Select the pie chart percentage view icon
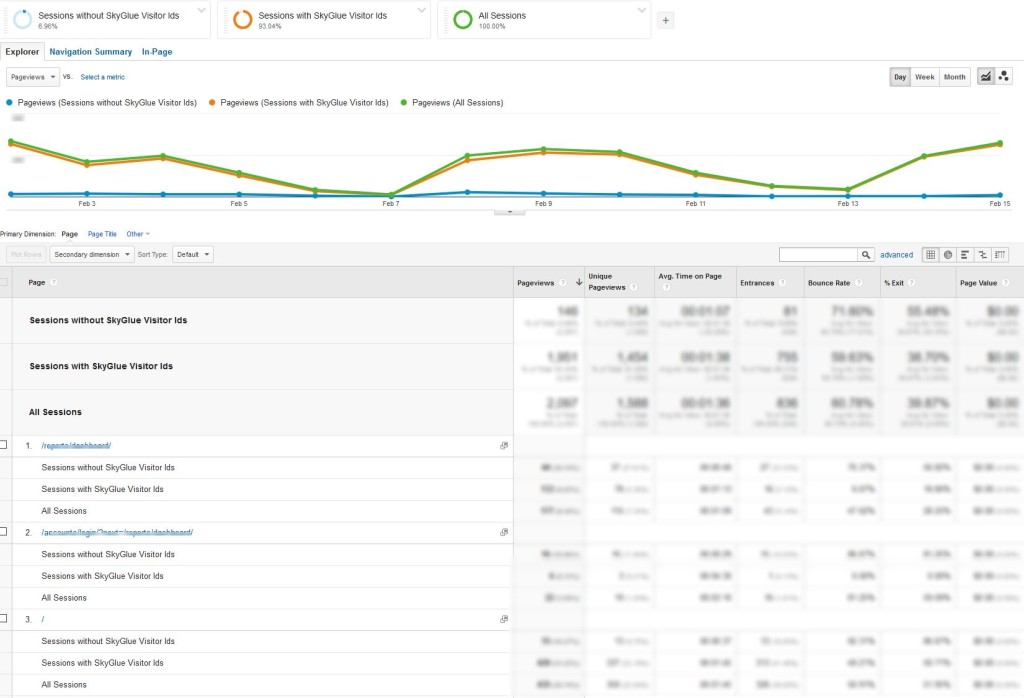The width and height of the screenshot is (1024, 698). (x=948, y=255)
